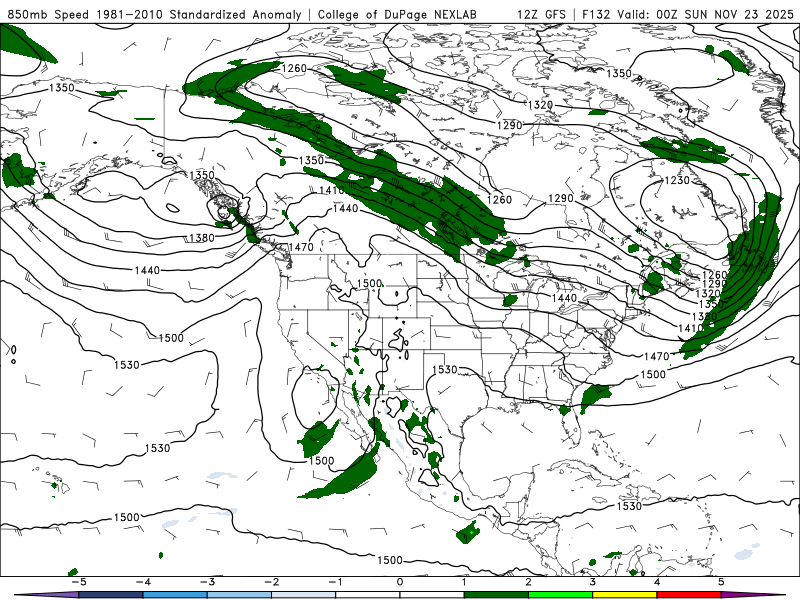Click the navy -5 to -4 colorbar segment
This screenshot has width=800, height=600.
pos(111,595)
